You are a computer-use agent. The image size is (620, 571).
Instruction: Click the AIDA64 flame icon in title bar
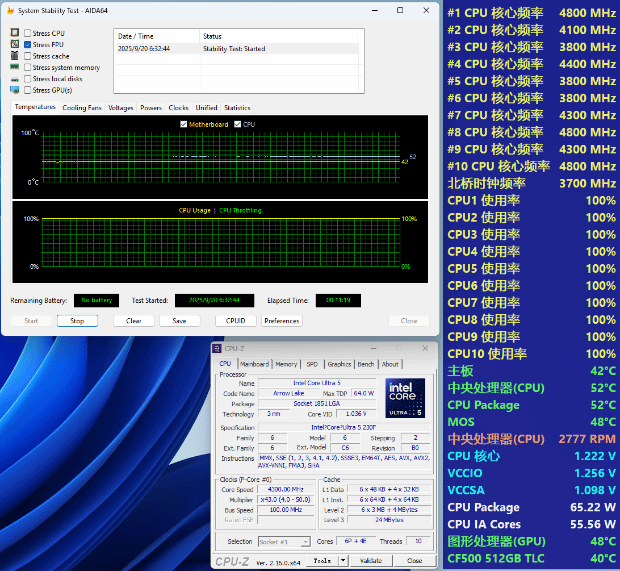[11, 11]
